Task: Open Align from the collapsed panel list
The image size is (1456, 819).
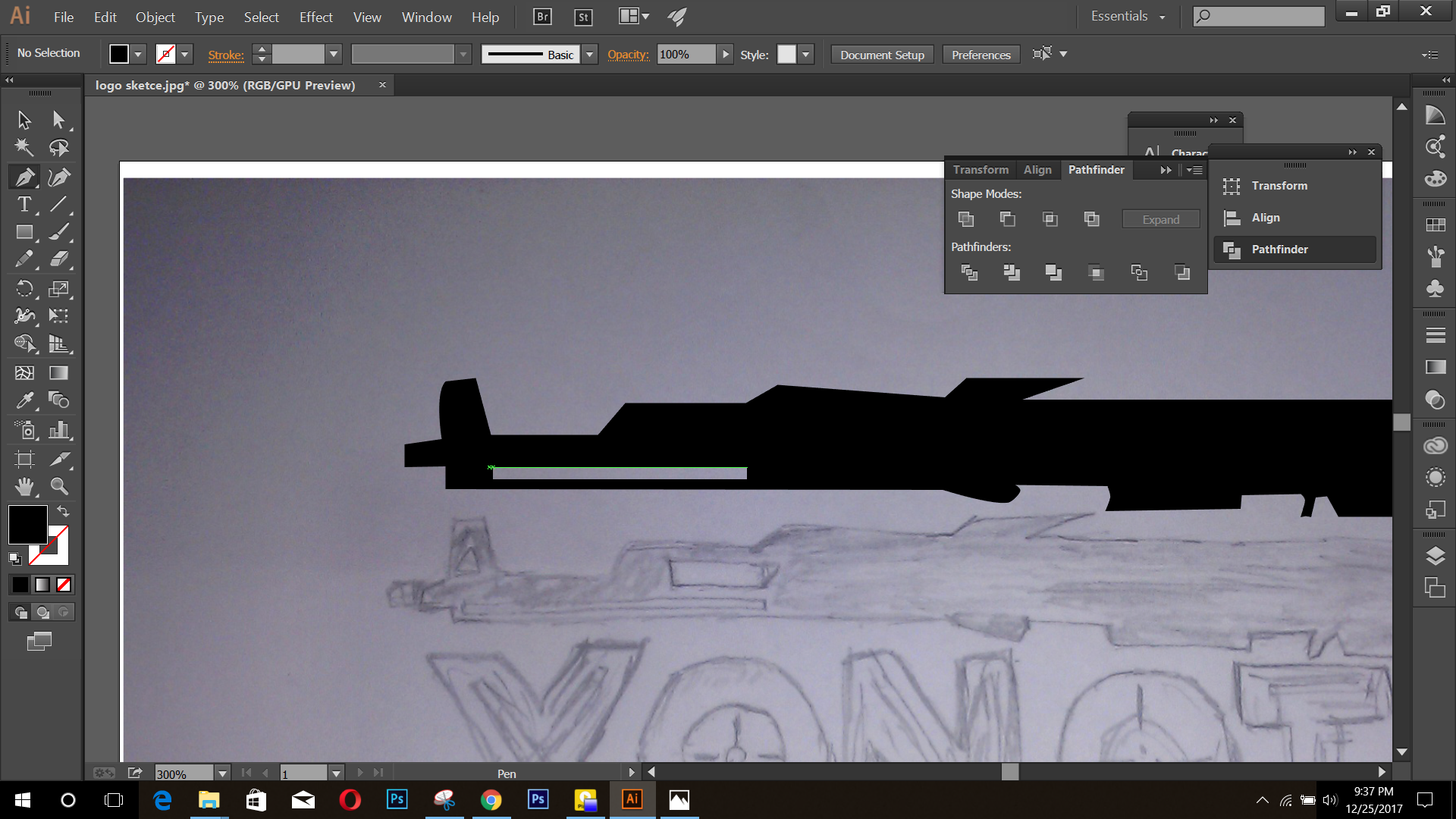Action: [x=1295, y=218]
